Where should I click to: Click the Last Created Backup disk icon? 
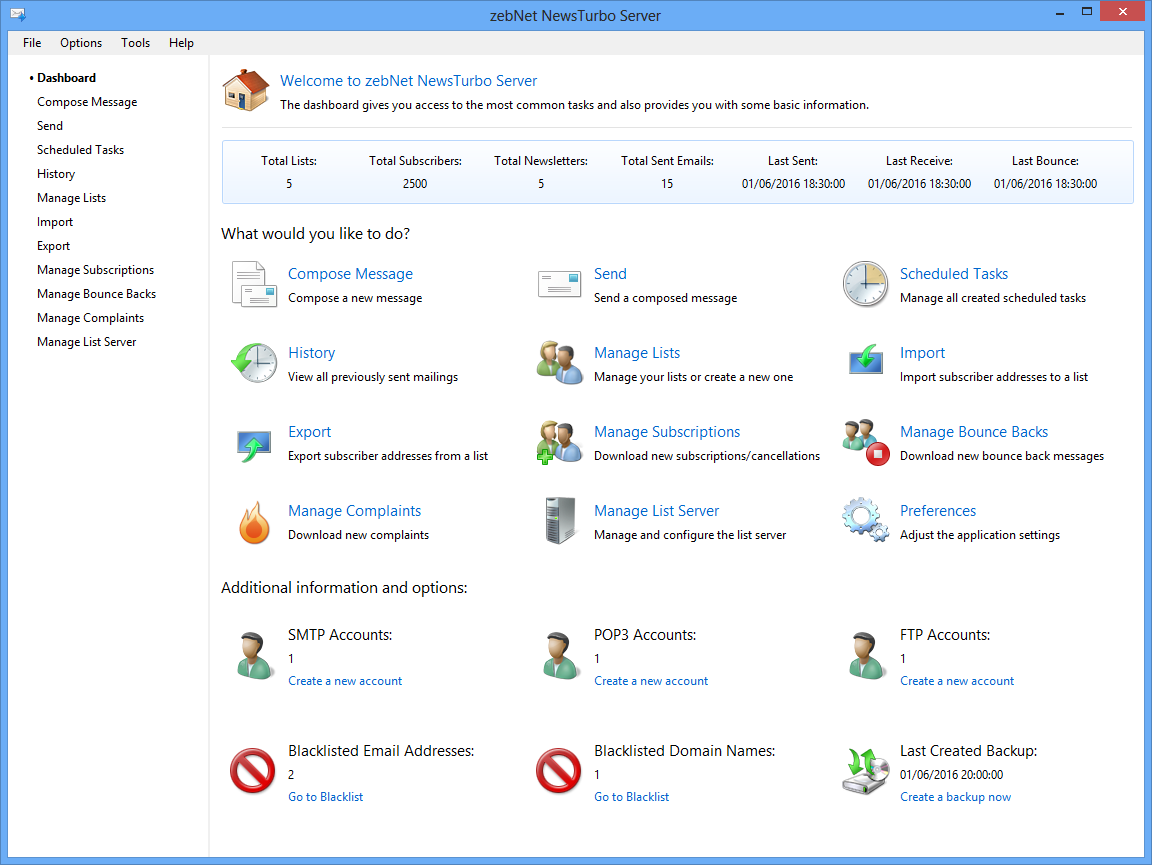[865, 772]
